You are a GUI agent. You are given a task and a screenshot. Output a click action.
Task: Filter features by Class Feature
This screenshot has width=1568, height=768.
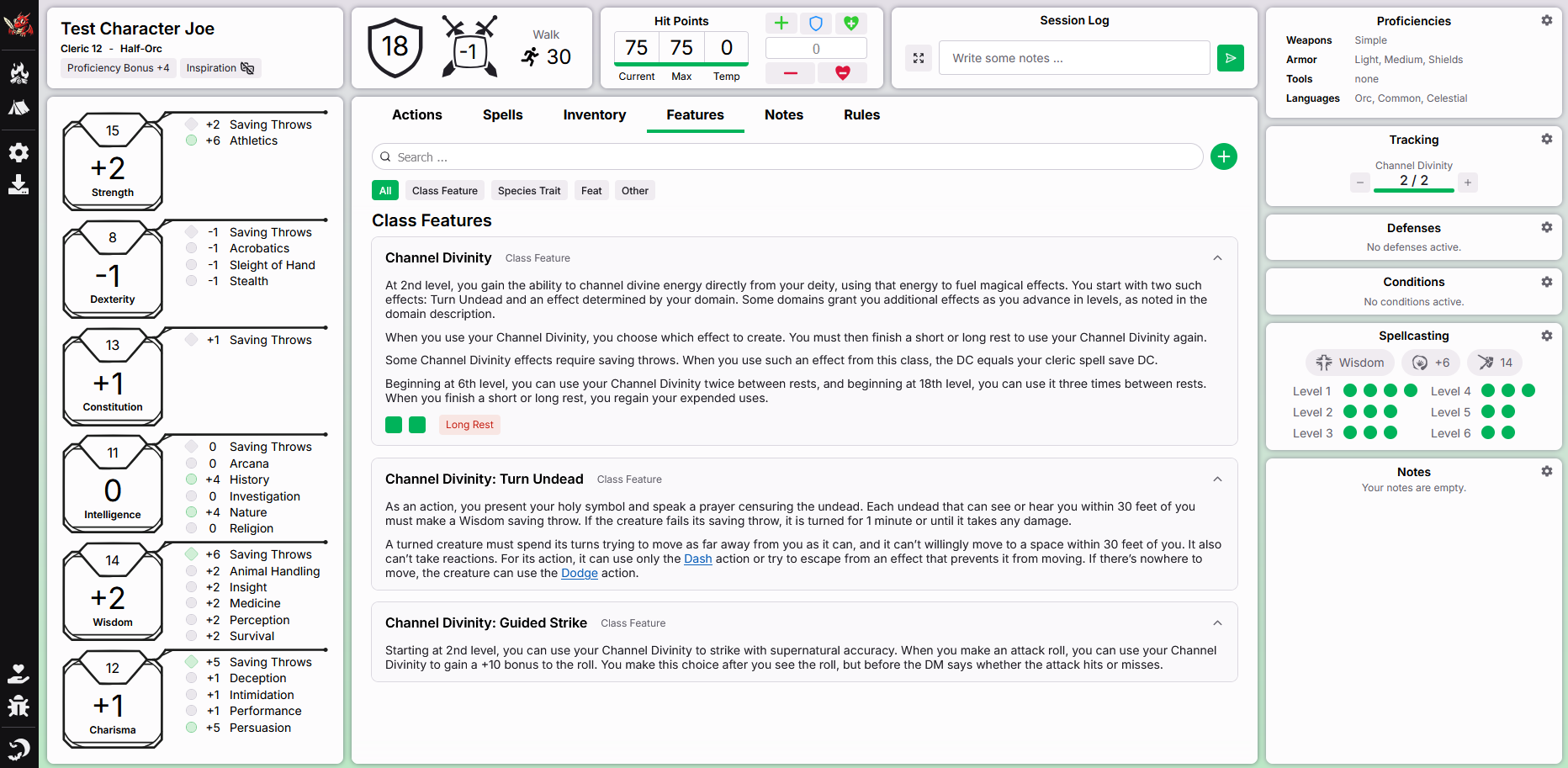point(445,191)
